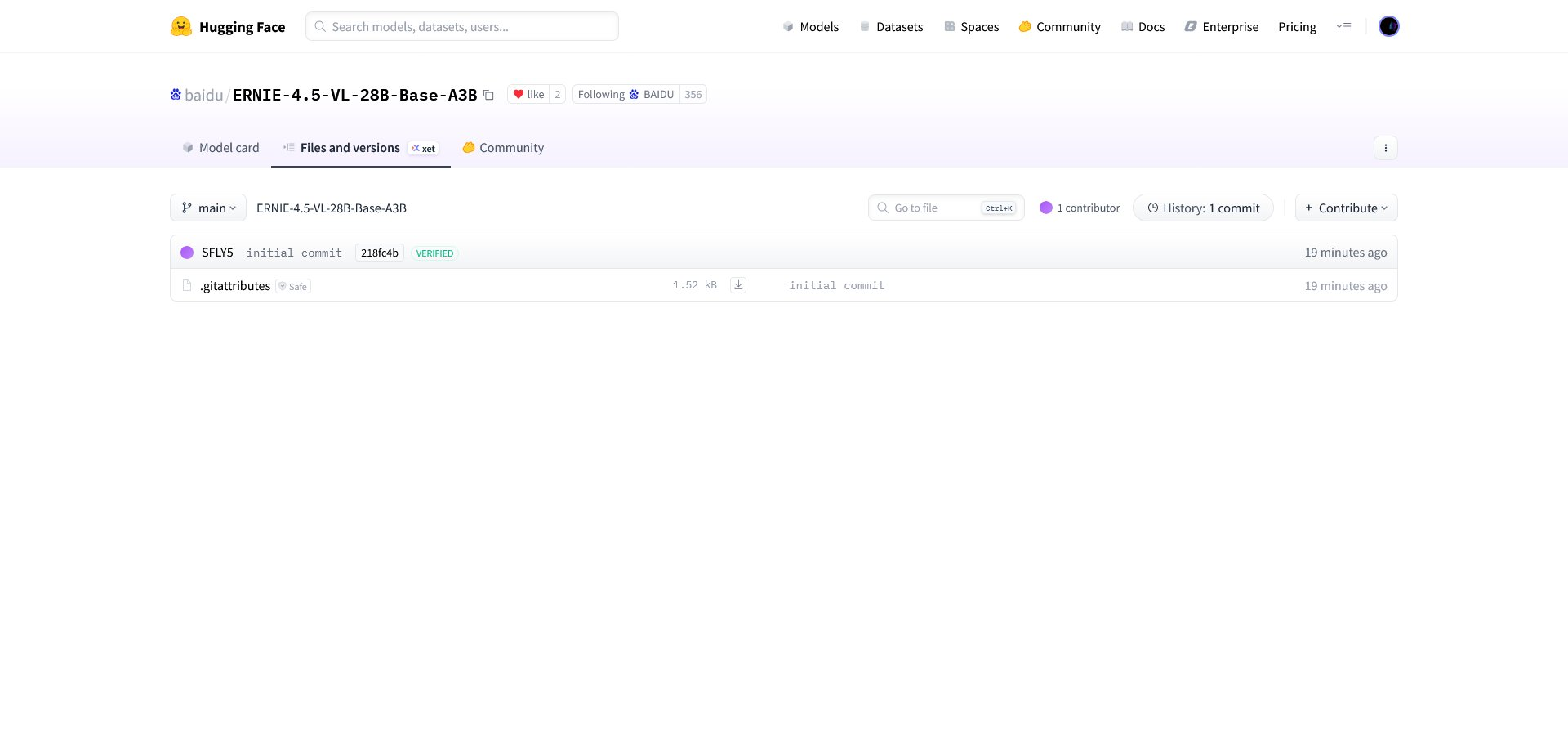Like the model with the heart button
1568x751 pixels.
point(528,95)
